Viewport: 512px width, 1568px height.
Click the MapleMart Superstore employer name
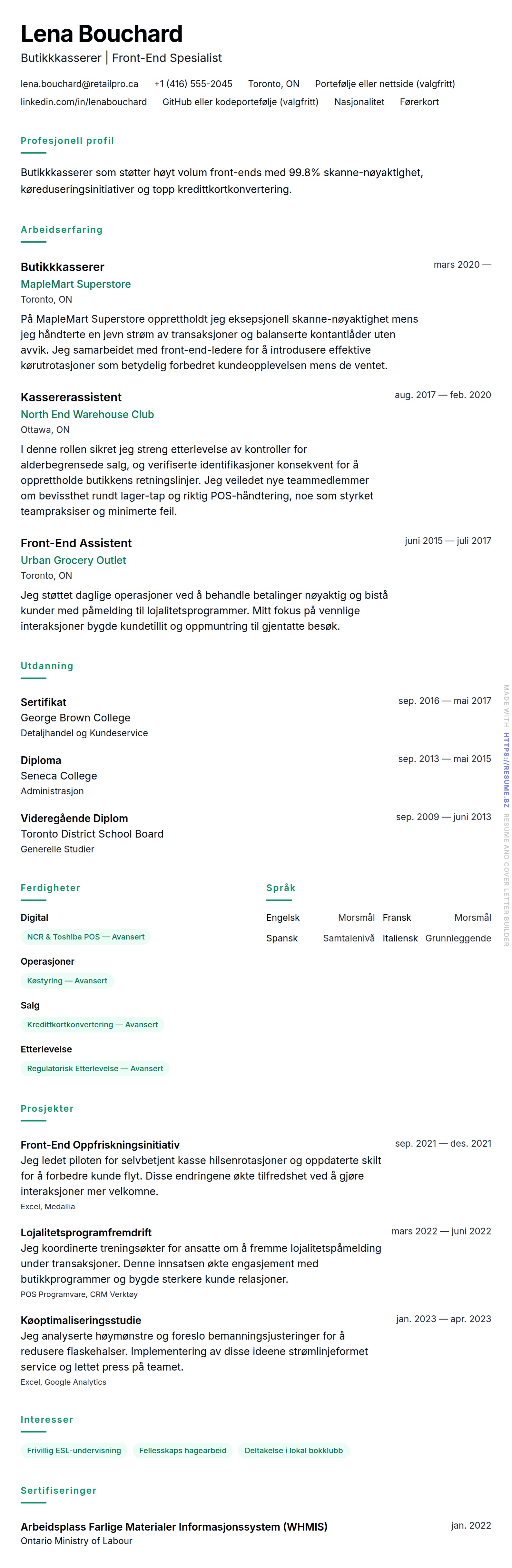(x=75, y=284)
